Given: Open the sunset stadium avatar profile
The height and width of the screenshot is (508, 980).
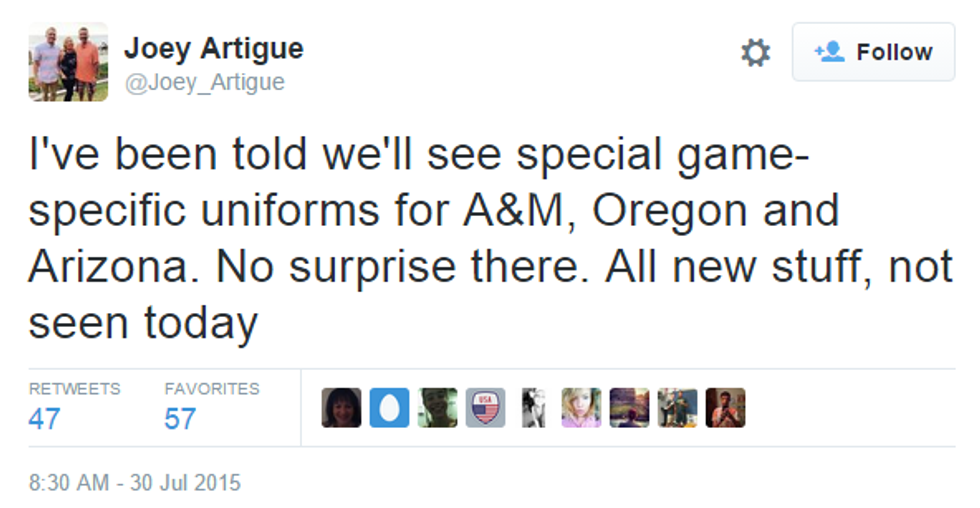Looking at the screenshot, I should pos(629,408).
